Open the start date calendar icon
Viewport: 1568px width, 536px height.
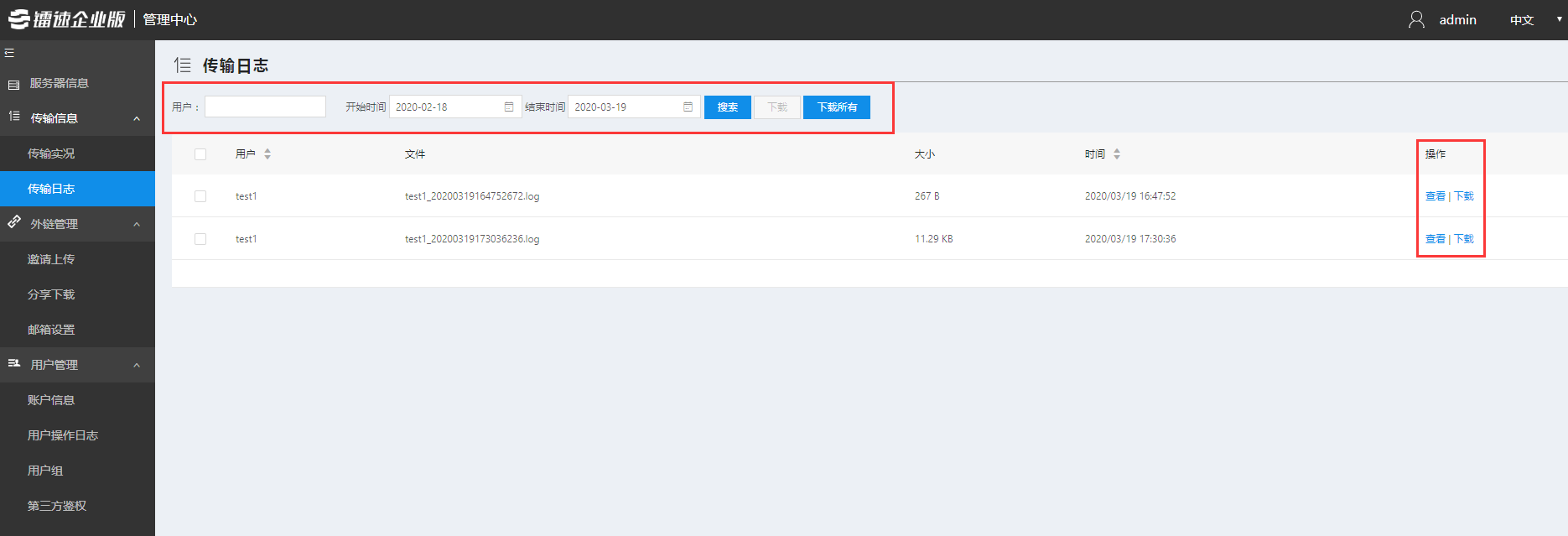(509, 107)
